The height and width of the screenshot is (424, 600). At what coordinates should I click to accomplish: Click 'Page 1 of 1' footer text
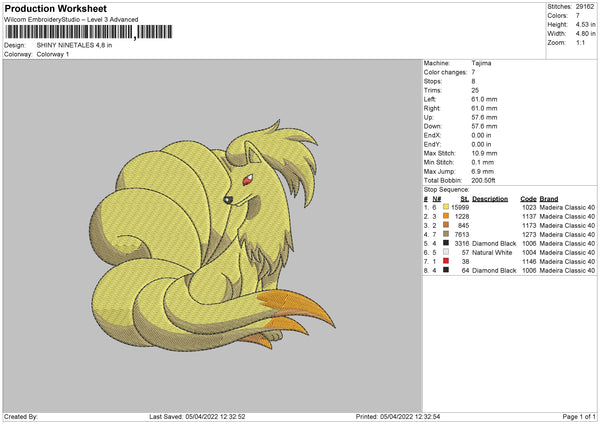(x=579, y=416)
